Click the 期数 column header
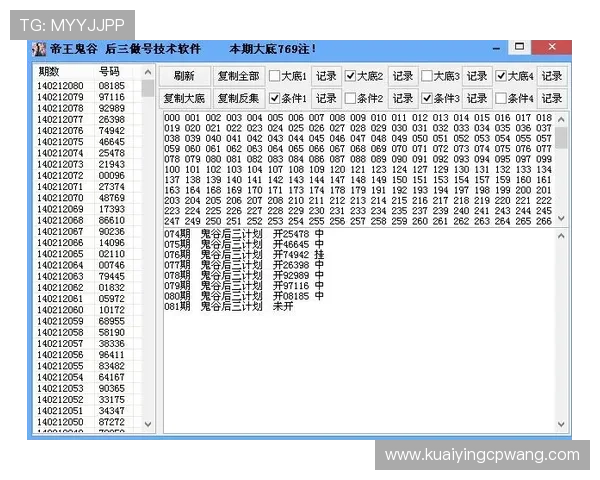Image resolution: width=600 pixels, height=480 pixels. click(49, 72)
